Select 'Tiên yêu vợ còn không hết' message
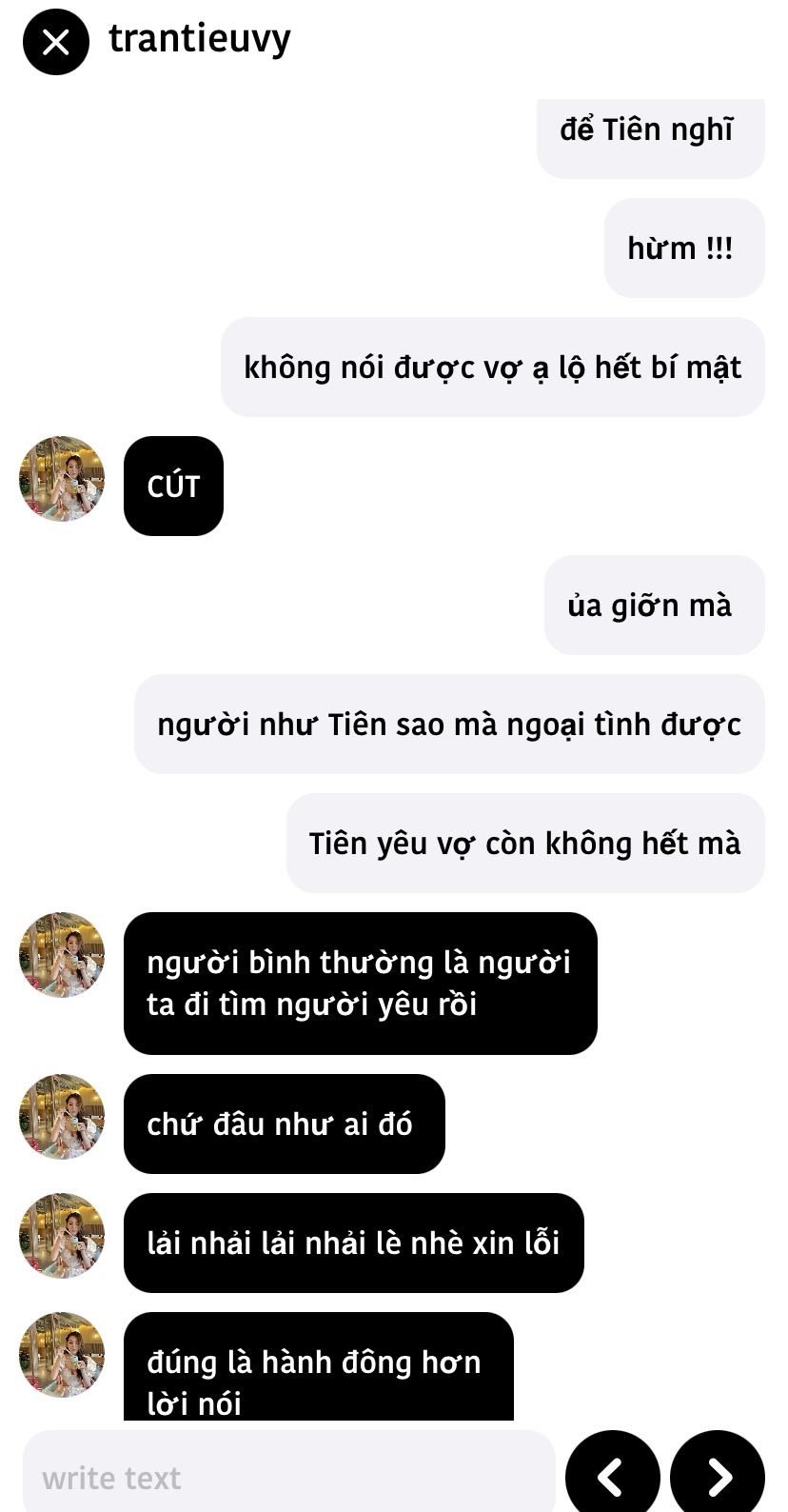Viewport: 788px width, 1512px height. click(x=525, y=843)
